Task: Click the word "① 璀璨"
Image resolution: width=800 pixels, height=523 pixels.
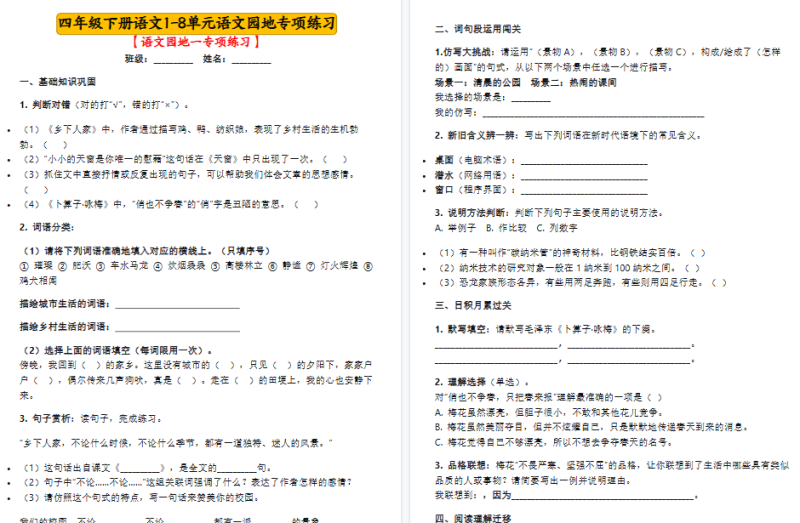Action: point(36,266)
